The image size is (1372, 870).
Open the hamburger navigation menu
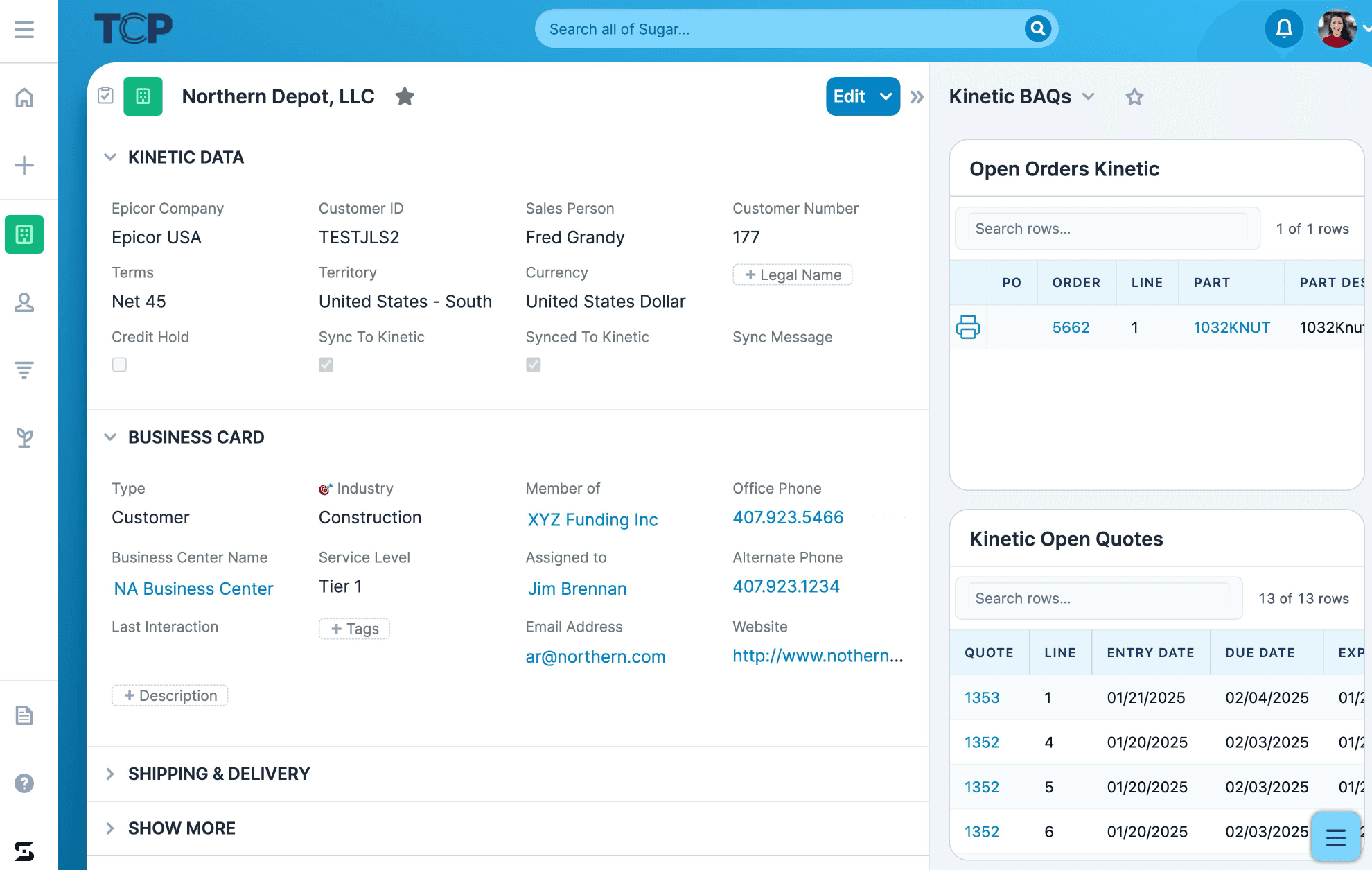24,29
